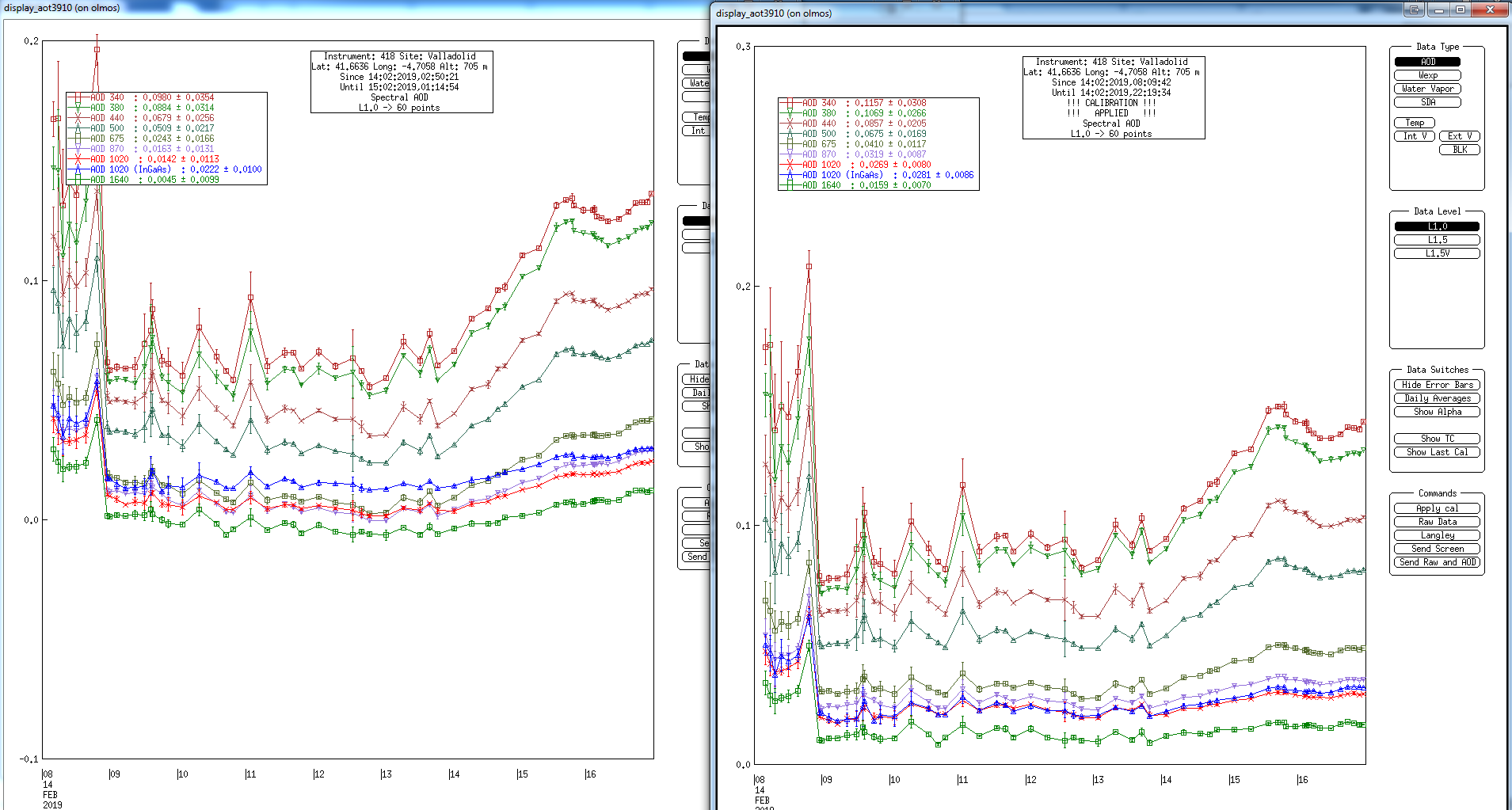Focus the back display_aot3910 window title

(x=62, y=8)
